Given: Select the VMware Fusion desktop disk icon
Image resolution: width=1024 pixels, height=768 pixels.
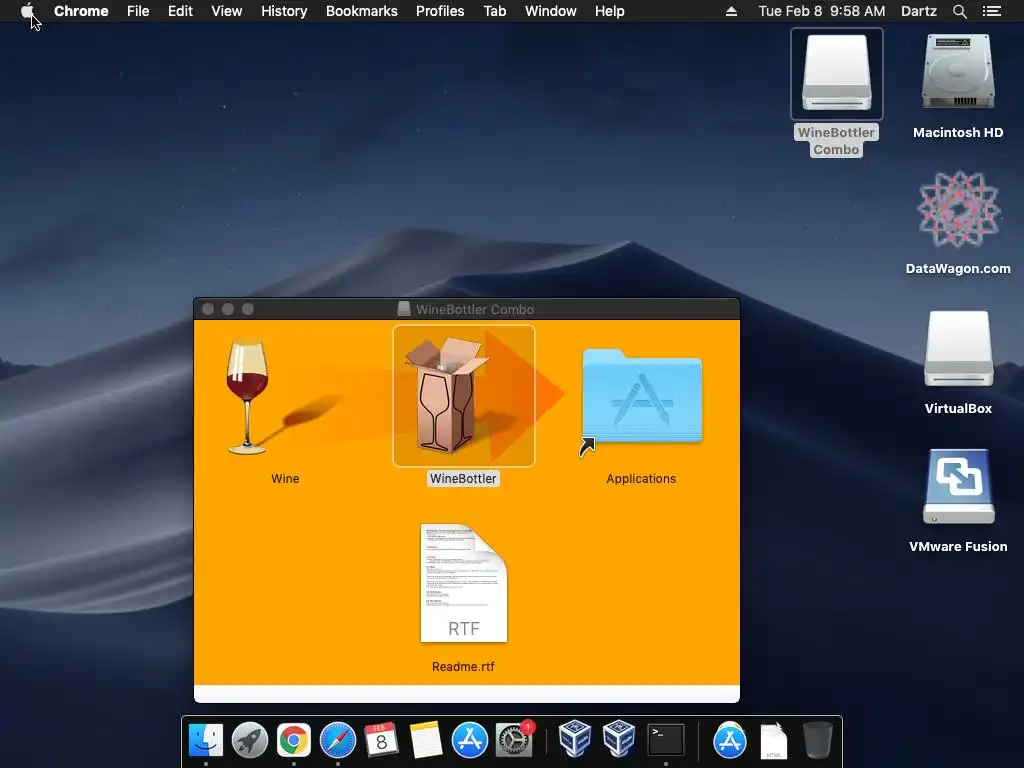Looking at the screenshot, I should click(x=958, y=487).
